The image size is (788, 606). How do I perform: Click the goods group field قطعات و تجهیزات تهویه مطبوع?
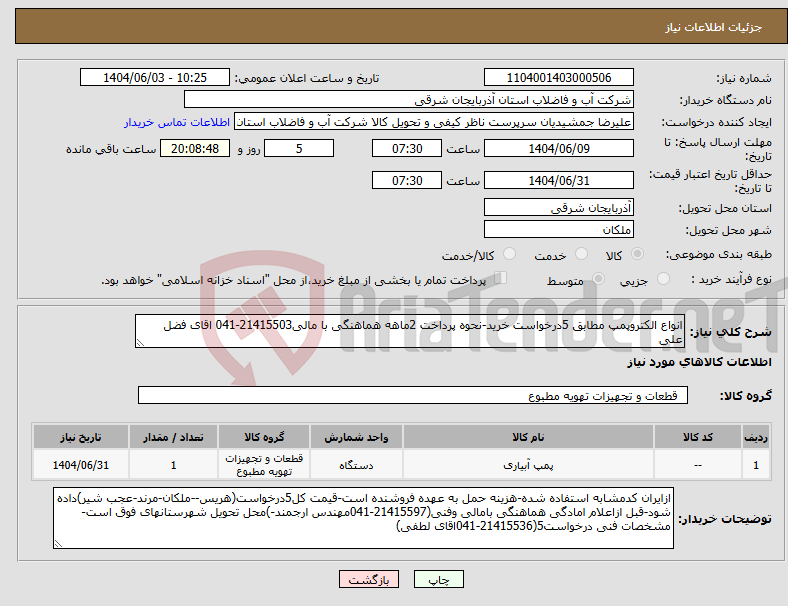pos(413,395)
